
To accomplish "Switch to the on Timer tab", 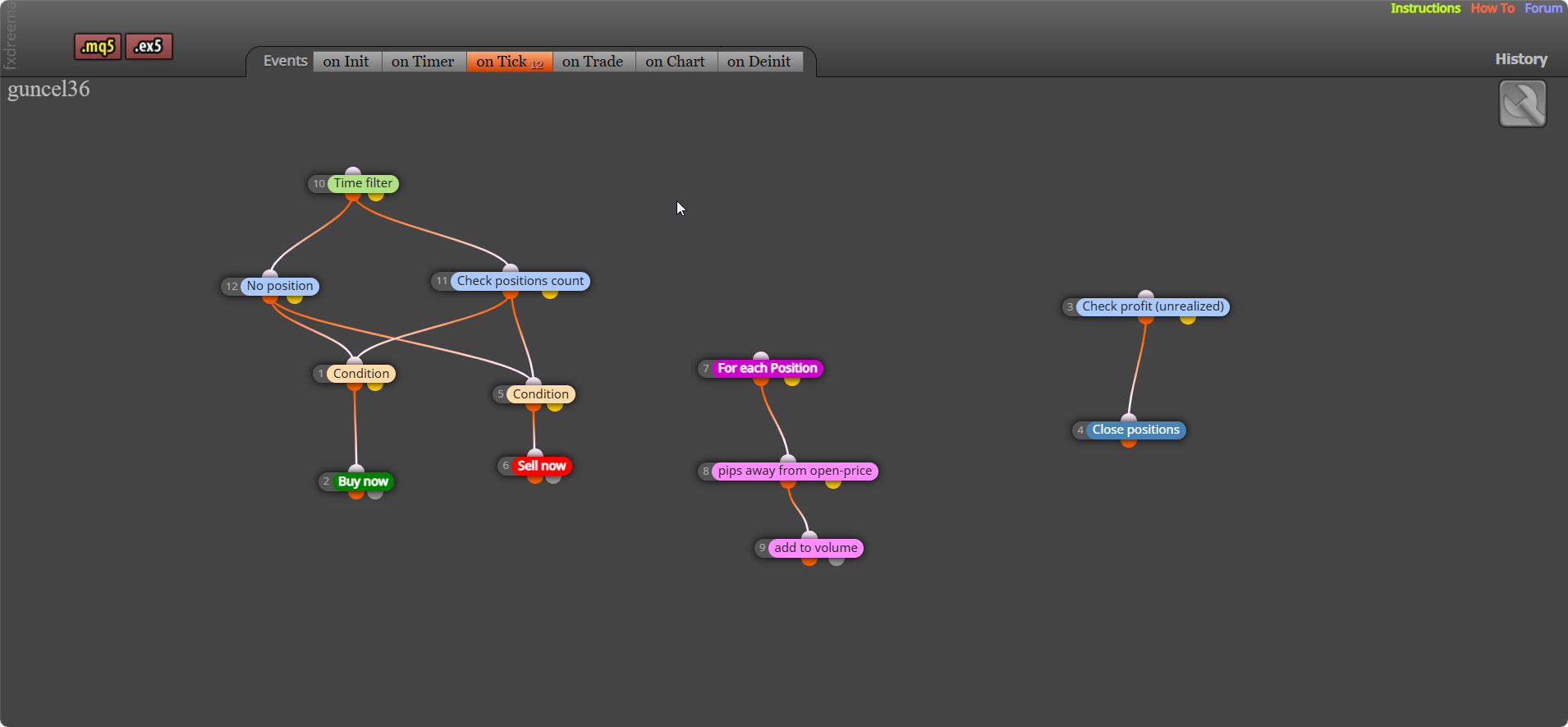I will [423, 62].
